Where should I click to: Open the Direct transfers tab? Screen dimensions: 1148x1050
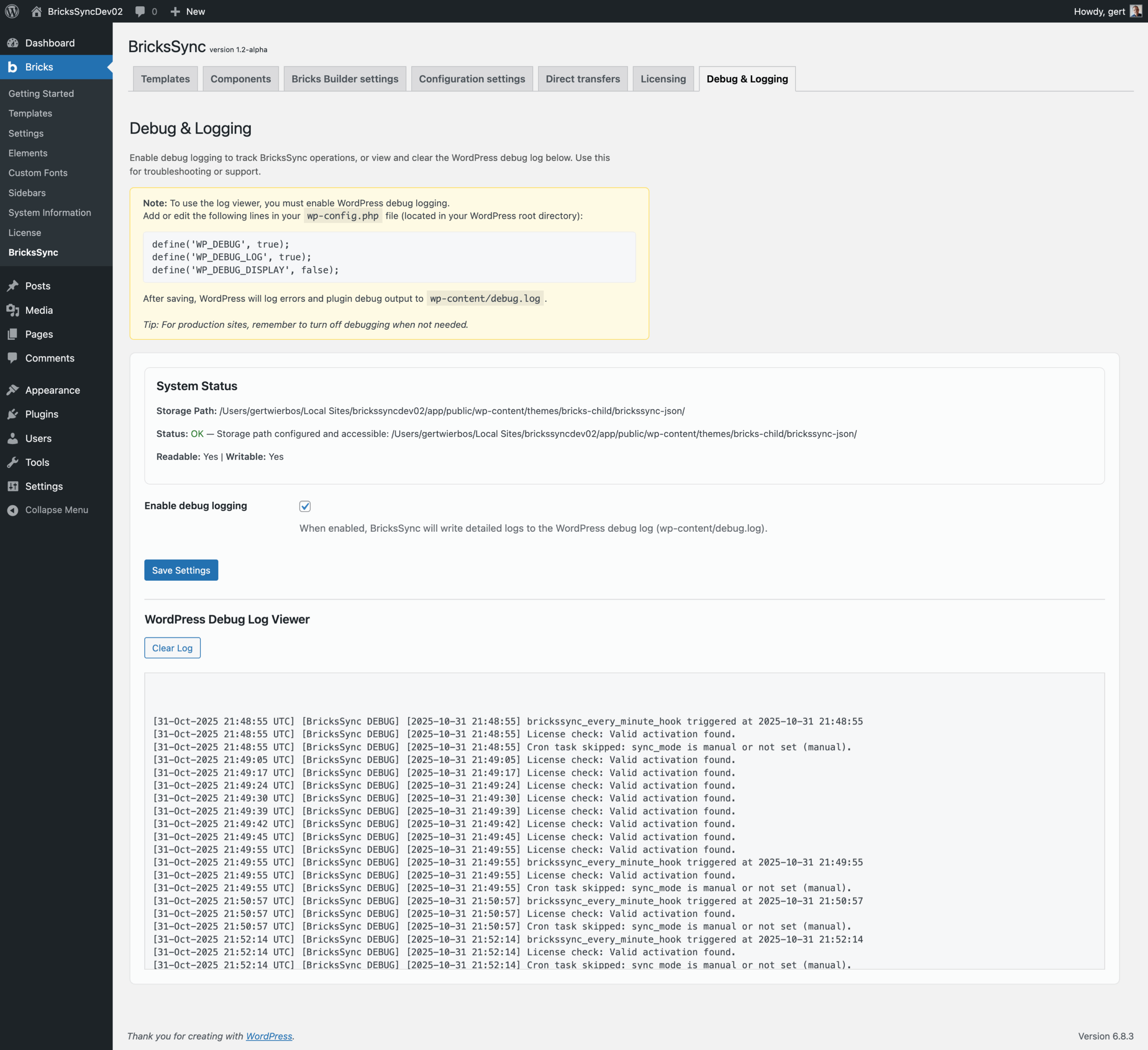[582, 78]
